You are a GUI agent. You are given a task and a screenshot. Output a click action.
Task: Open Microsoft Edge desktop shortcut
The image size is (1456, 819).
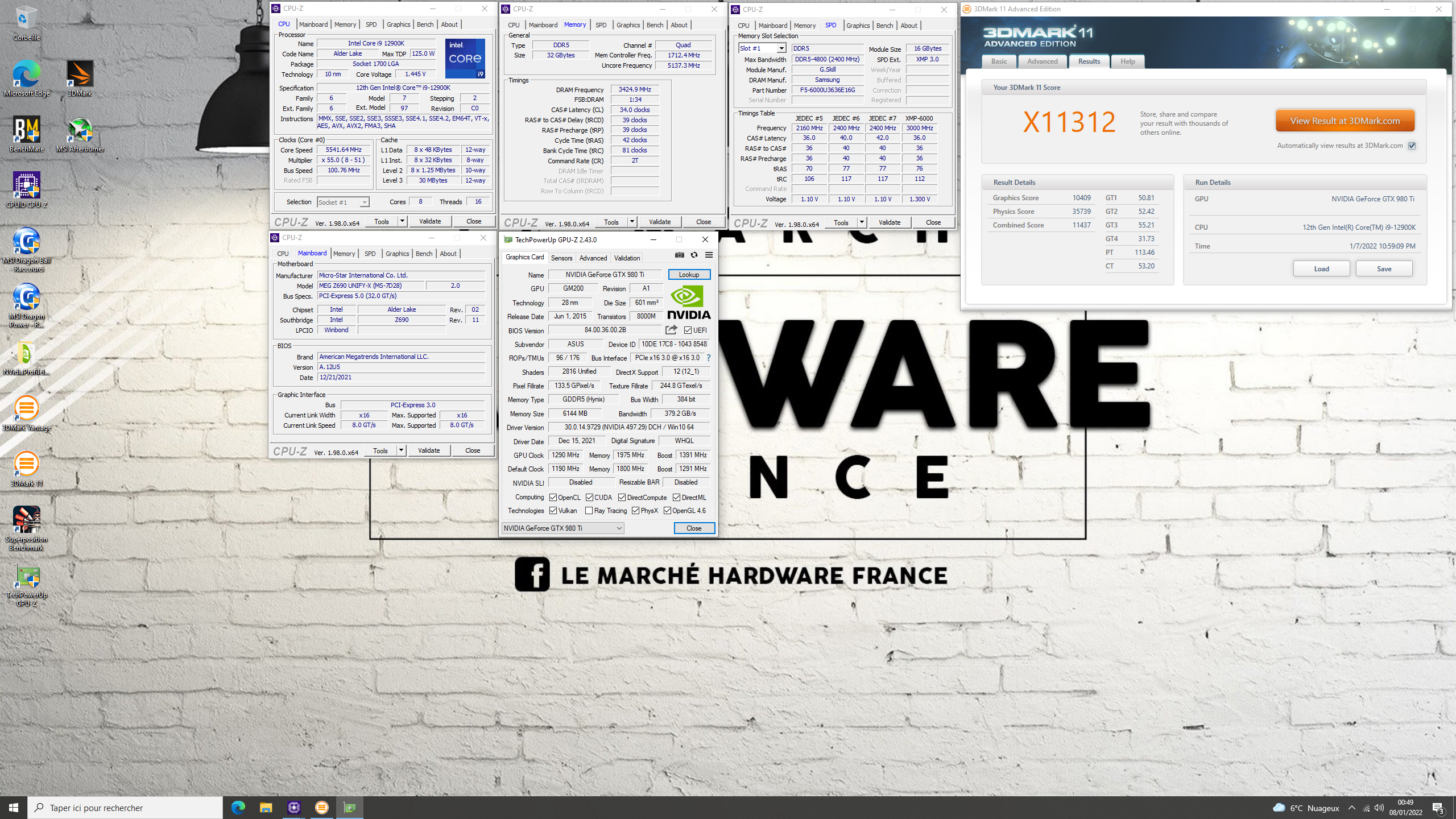pyautogui.click(x=26, y=78)
